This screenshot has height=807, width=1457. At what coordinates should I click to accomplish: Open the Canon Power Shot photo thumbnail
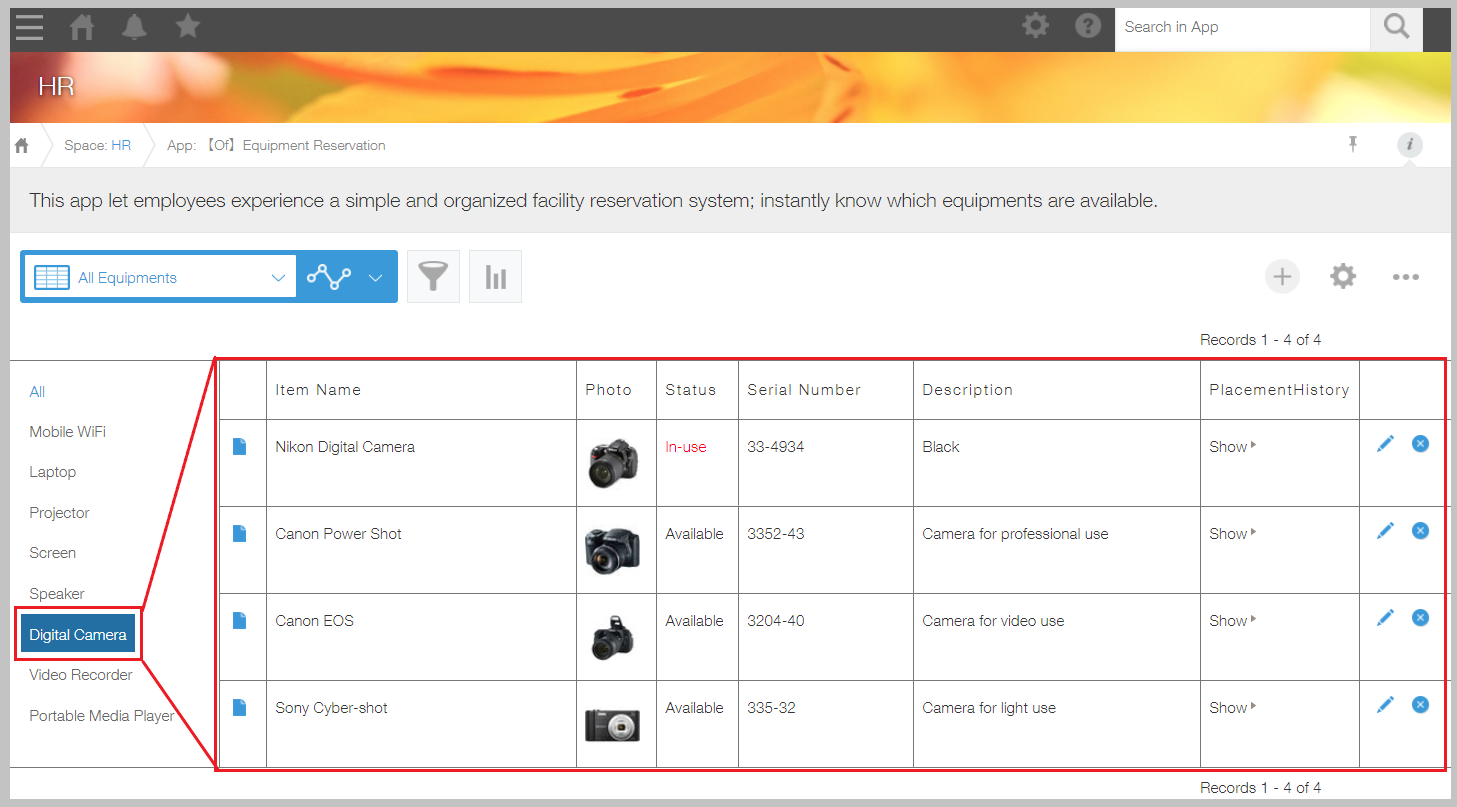click(x=612, y=550)
